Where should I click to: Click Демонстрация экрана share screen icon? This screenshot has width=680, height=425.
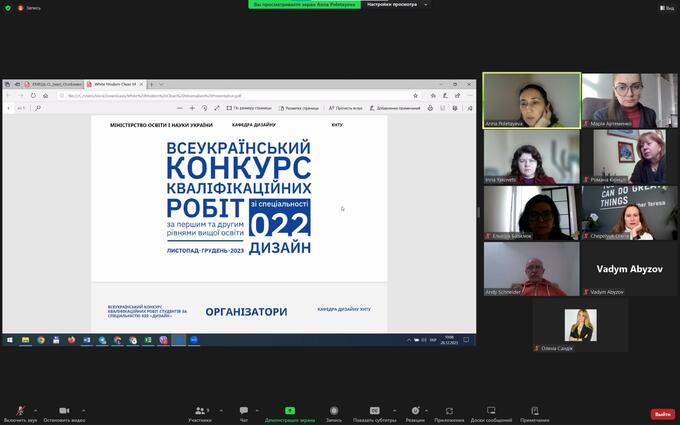290,411
